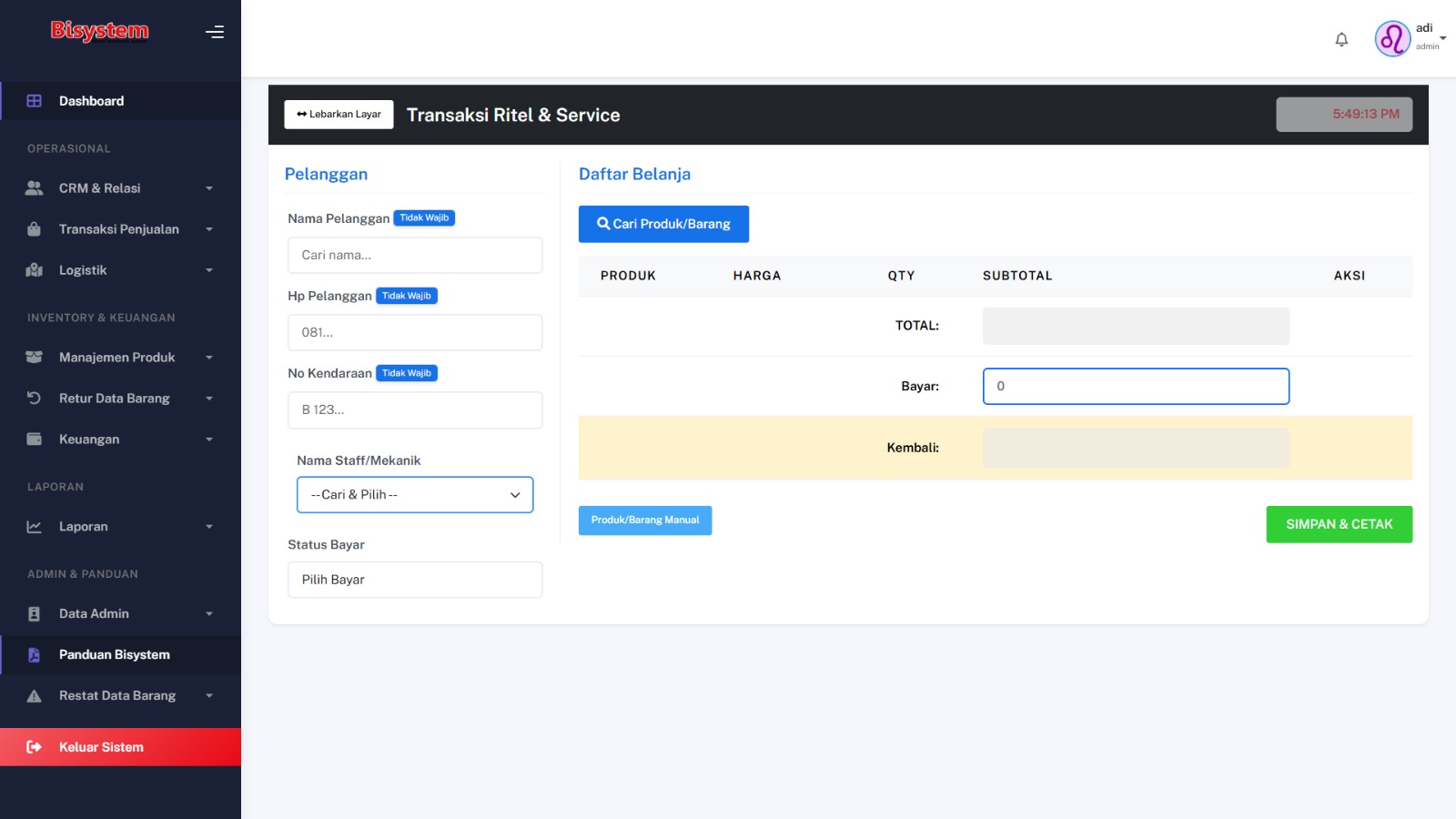Expand the Transaksi Penjualan submenu arrow
The width and height of the screenshot is (1456, 819).
coord(209,229)
